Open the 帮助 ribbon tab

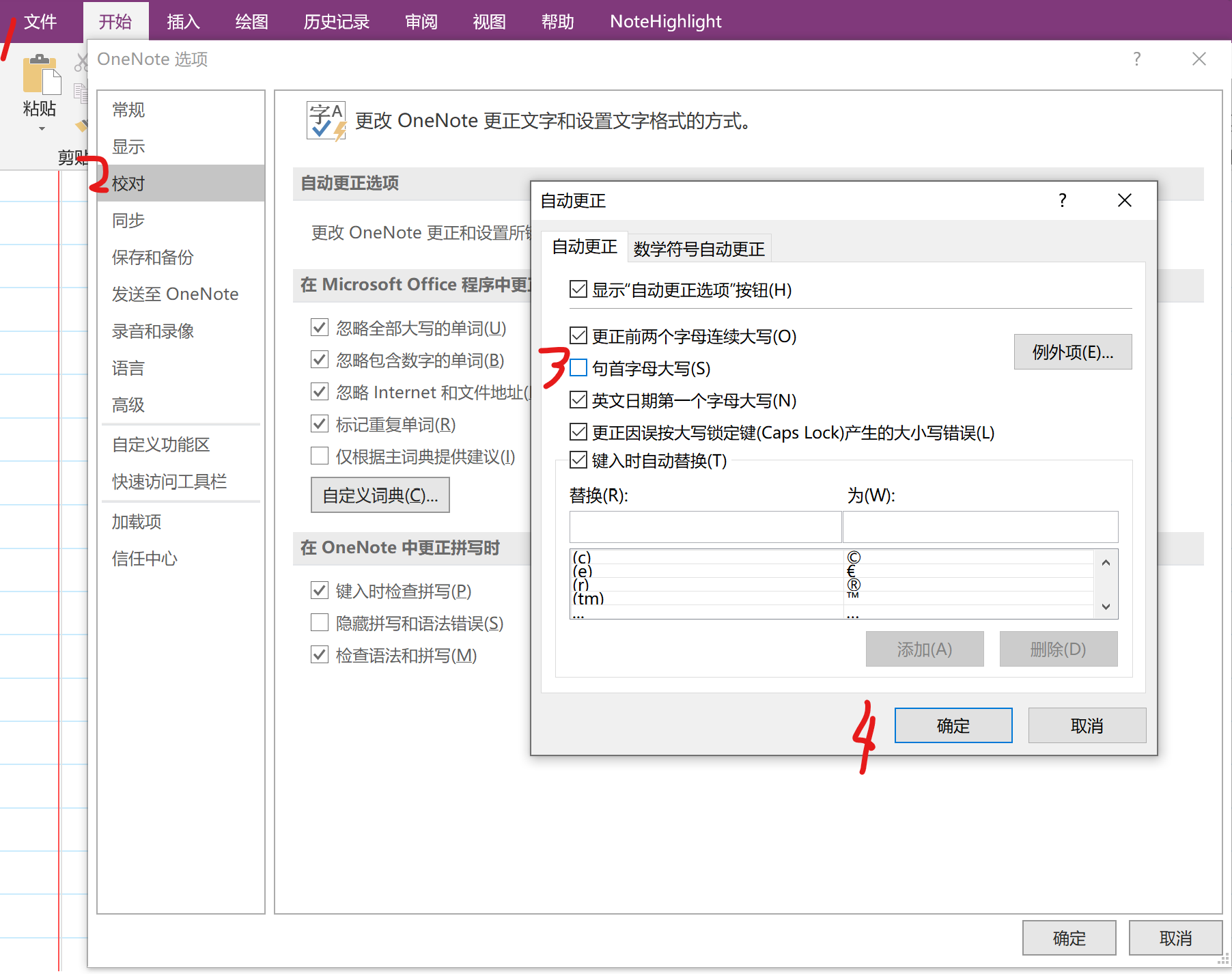click(558, 22)
